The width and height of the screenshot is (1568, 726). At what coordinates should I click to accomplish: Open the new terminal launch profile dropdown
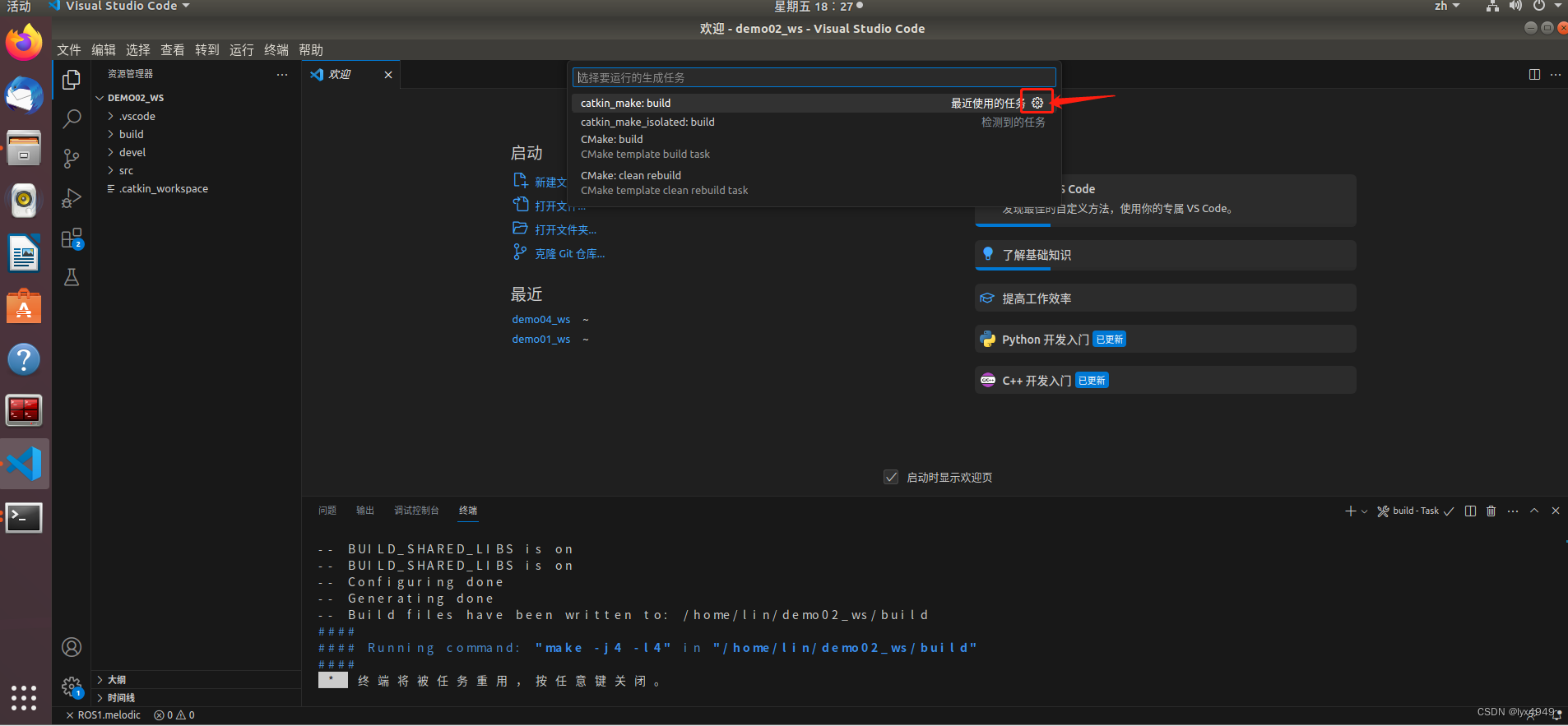1364,511
